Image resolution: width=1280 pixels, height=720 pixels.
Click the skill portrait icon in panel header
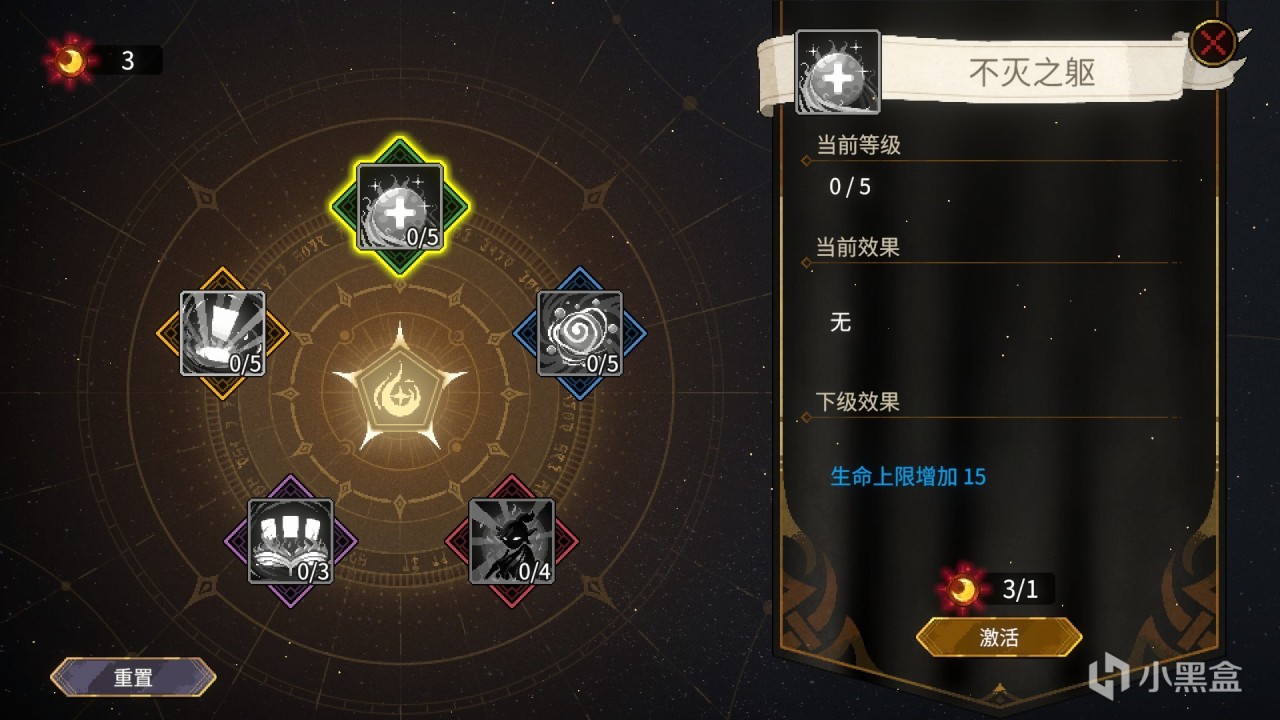[838, 72]
